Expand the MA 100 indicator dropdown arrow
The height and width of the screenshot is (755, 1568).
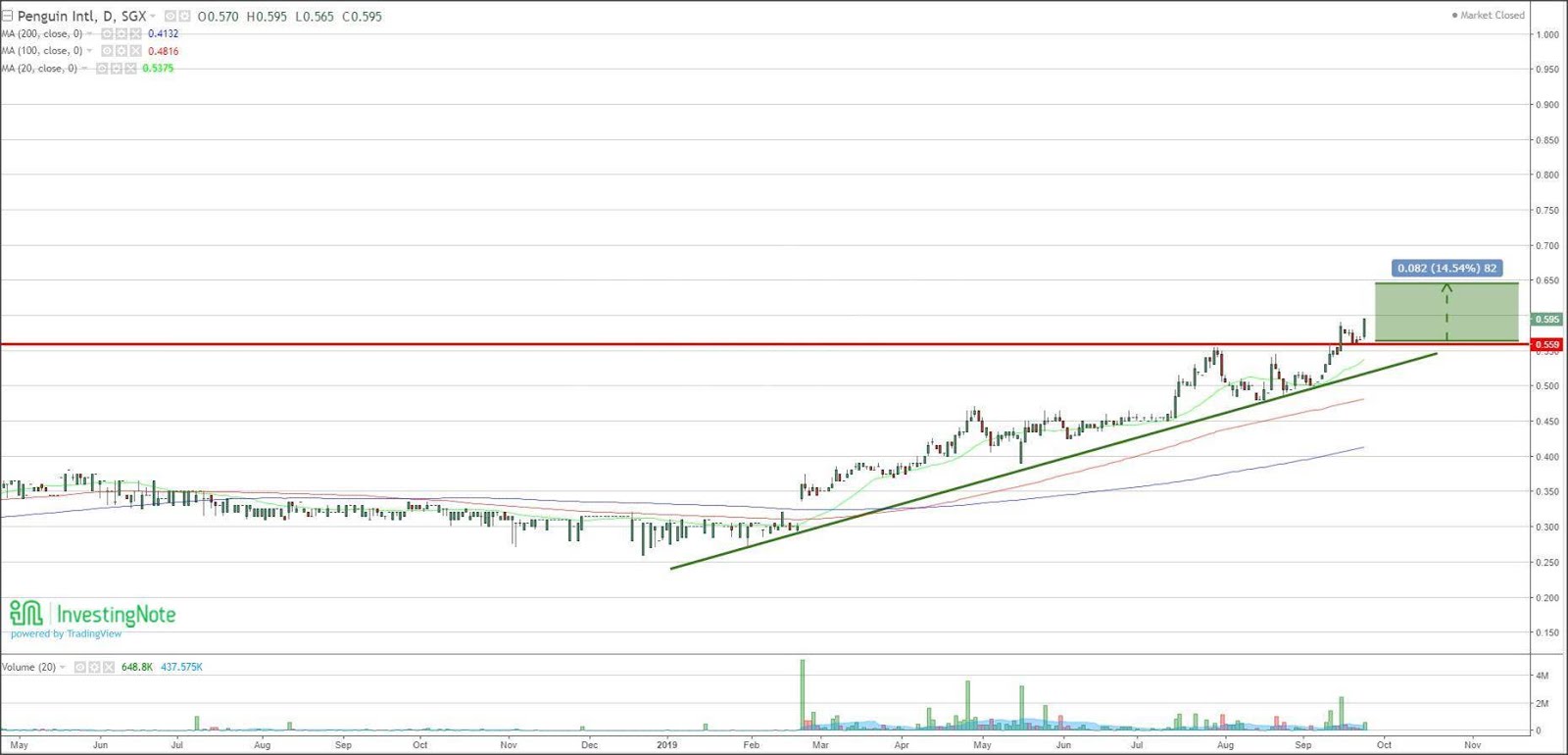[x=89, y=51]
